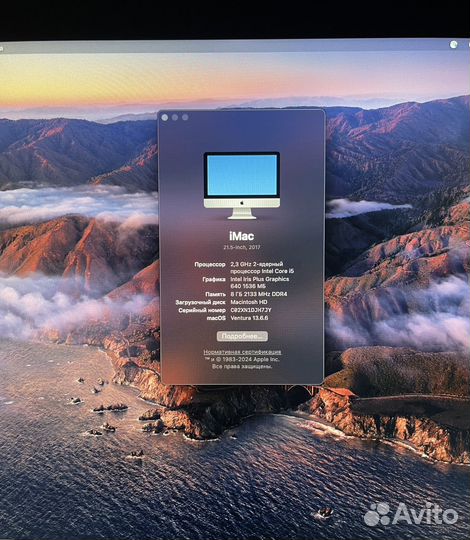Click the "Загрузочный диск" label
The height and width of the screenshot is (540, 470).
(200, 302)
